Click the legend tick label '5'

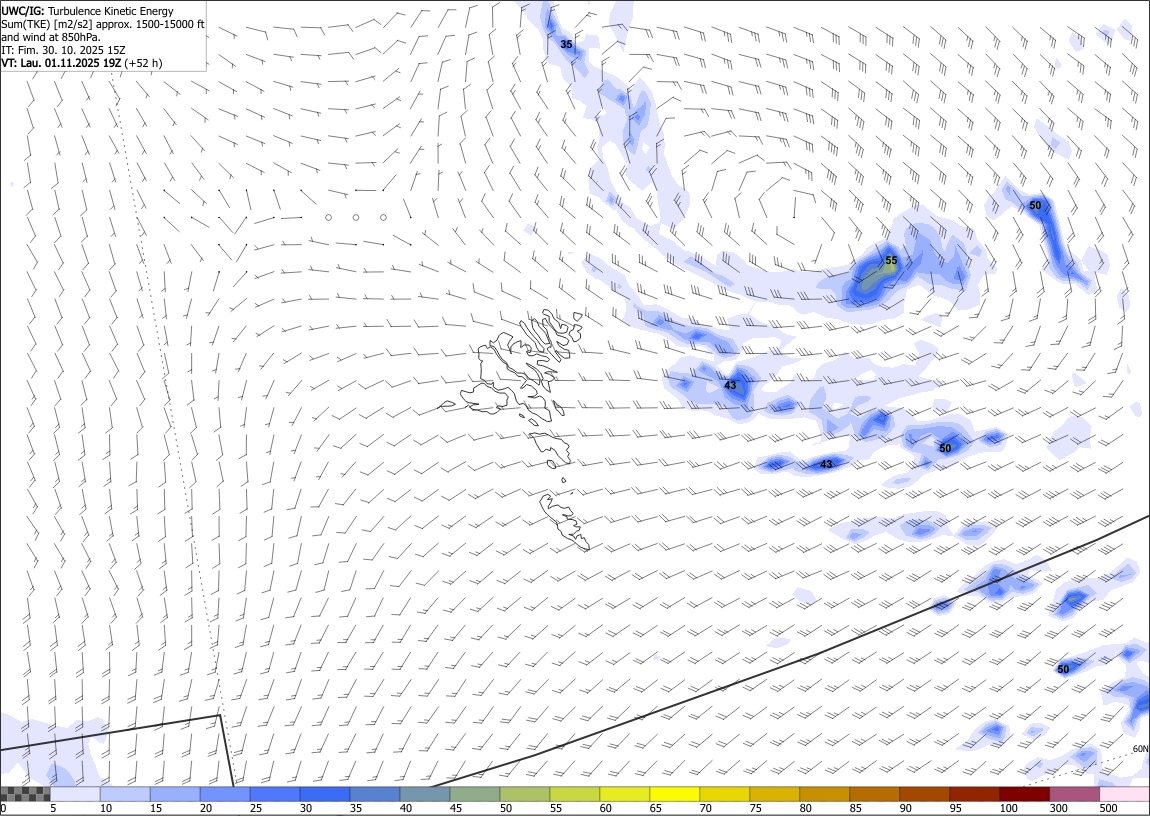(x=53, y=809)
